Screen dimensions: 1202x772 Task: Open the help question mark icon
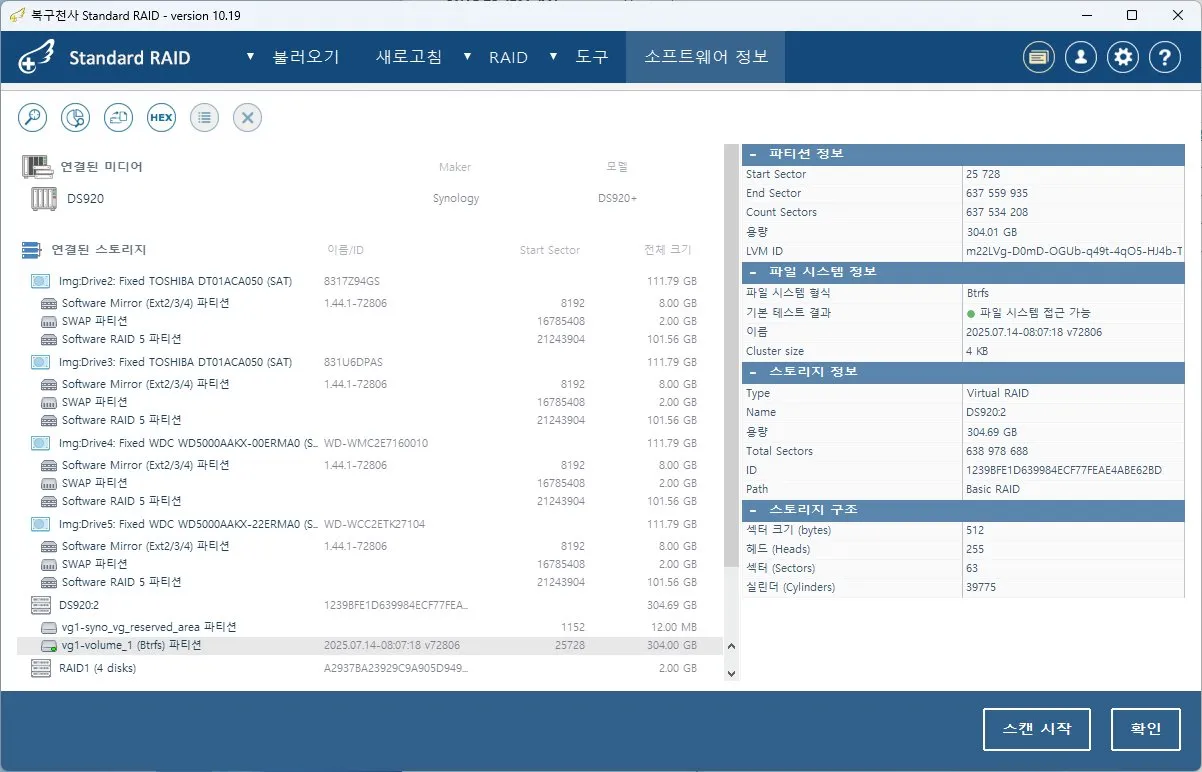coord(1165,58)
